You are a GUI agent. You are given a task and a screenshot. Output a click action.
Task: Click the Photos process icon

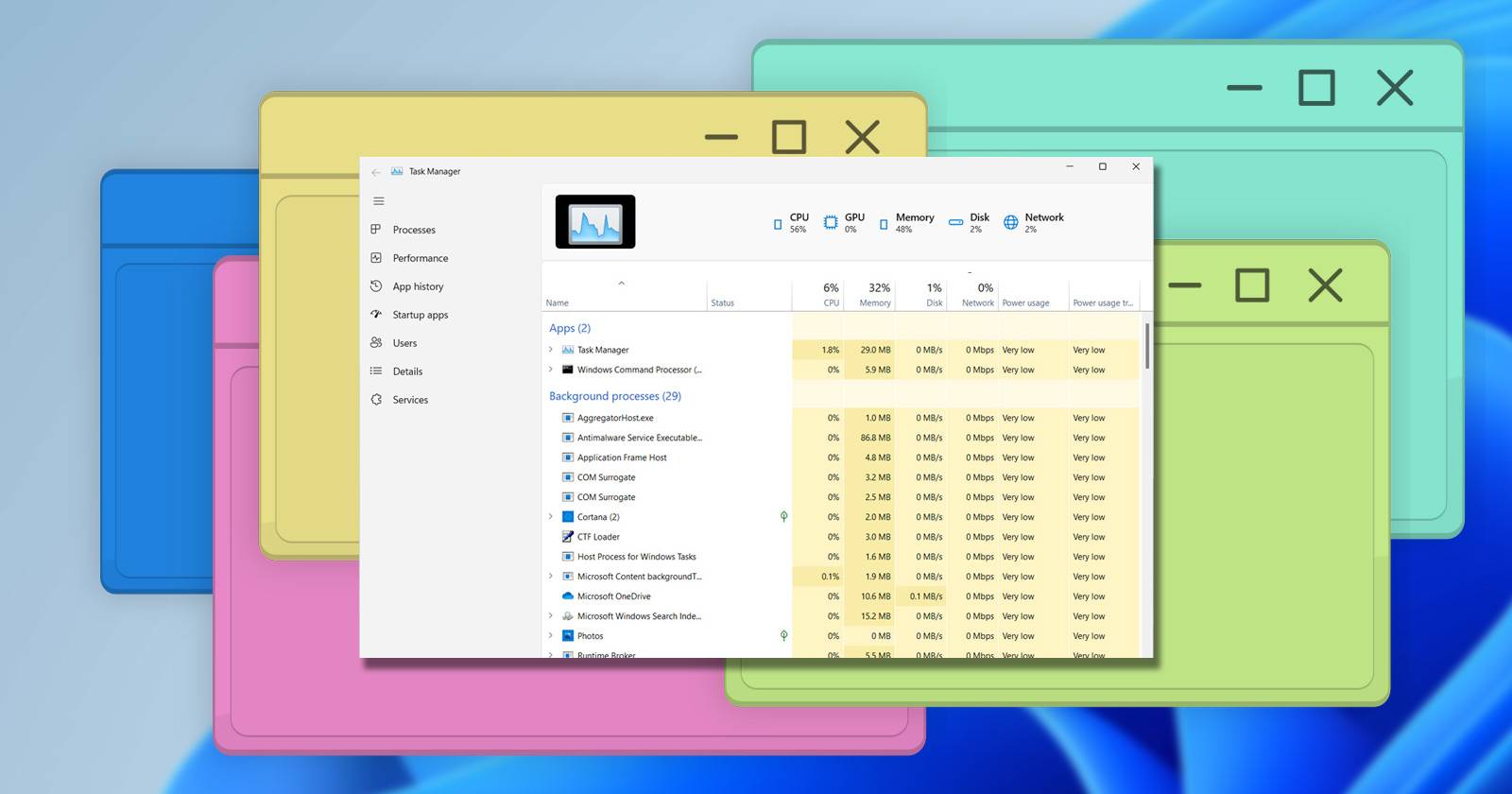click(568, 636)
